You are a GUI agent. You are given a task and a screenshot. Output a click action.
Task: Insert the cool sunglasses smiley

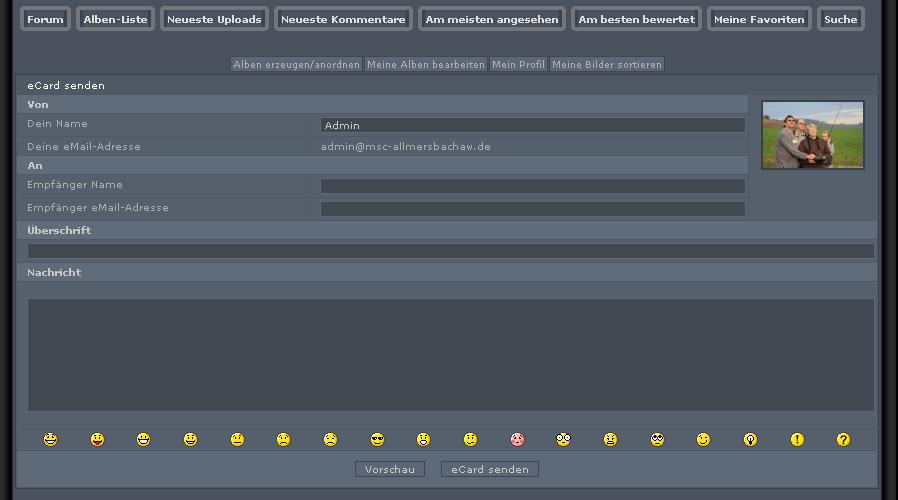pyautogui.click(x=377, y=439)
